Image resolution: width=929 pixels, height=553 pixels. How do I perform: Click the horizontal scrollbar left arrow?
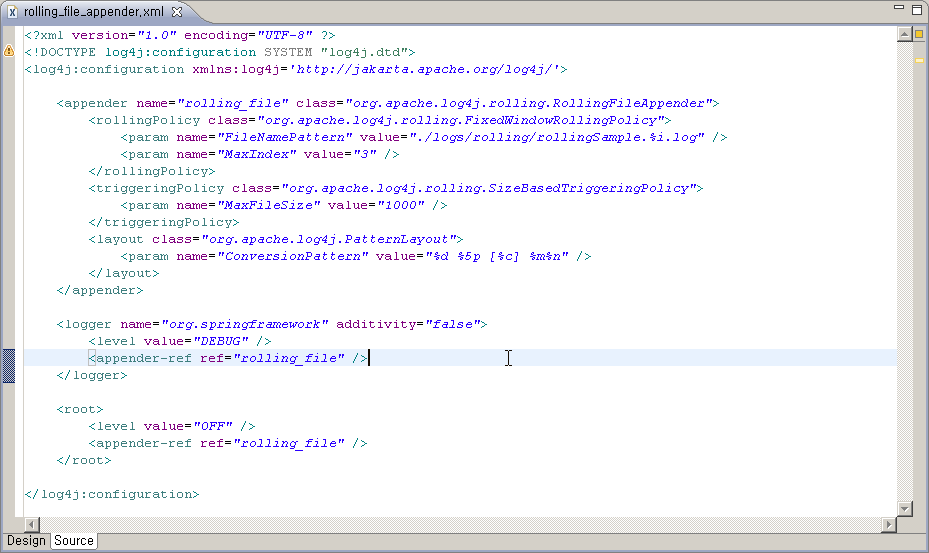point(32,525)
